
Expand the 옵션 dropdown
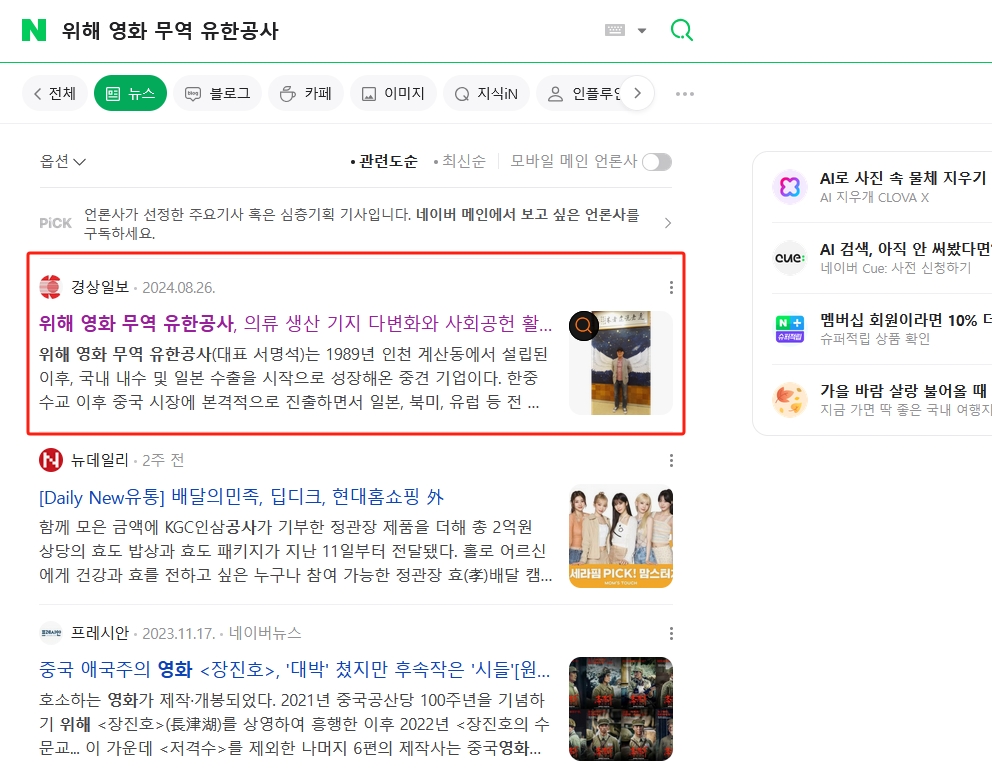63,161
